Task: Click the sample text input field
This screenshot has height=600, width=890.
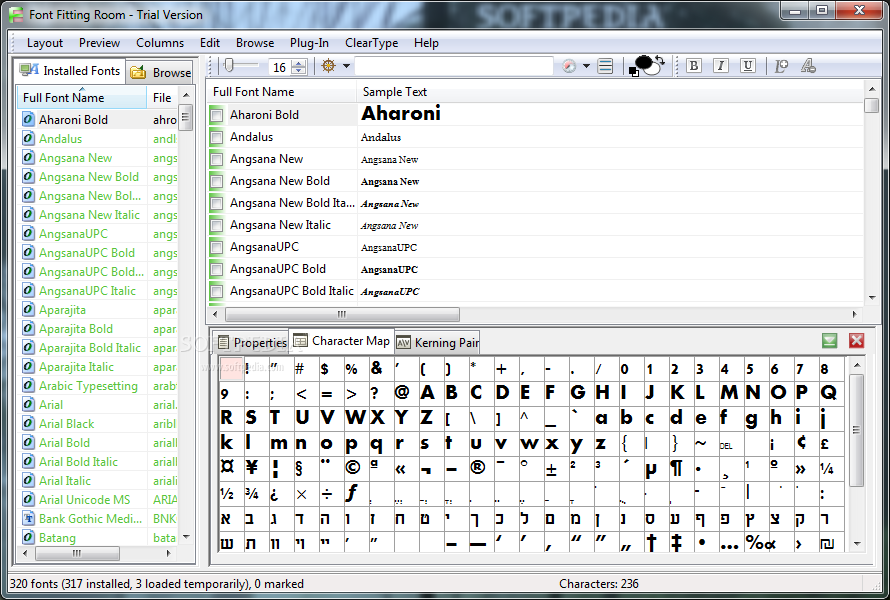Action: coord(454,66)
